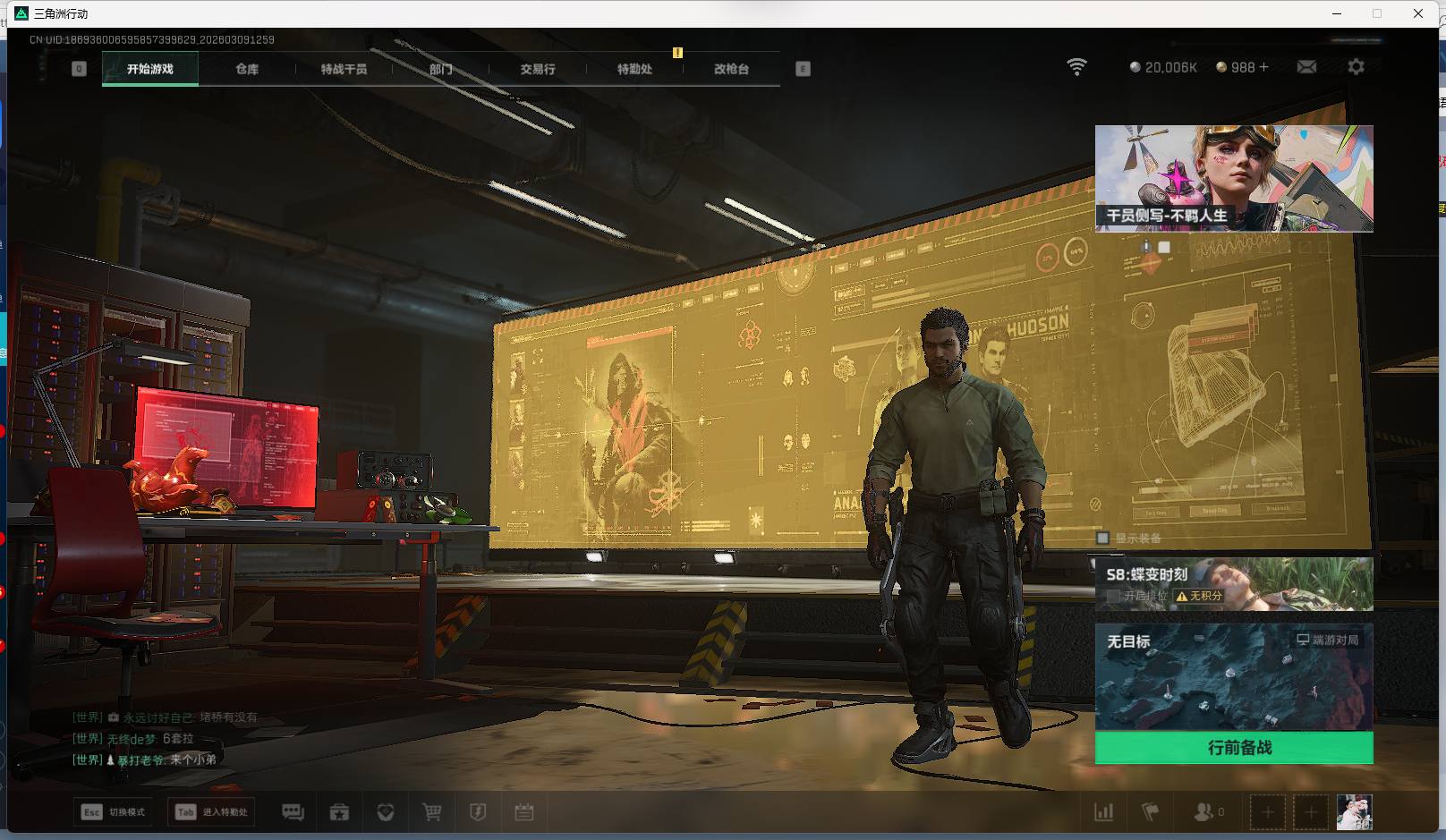Minimize the 三角洲行动 window
The width and height of the screenshot is (1446, 840).
coord(1338,13)
